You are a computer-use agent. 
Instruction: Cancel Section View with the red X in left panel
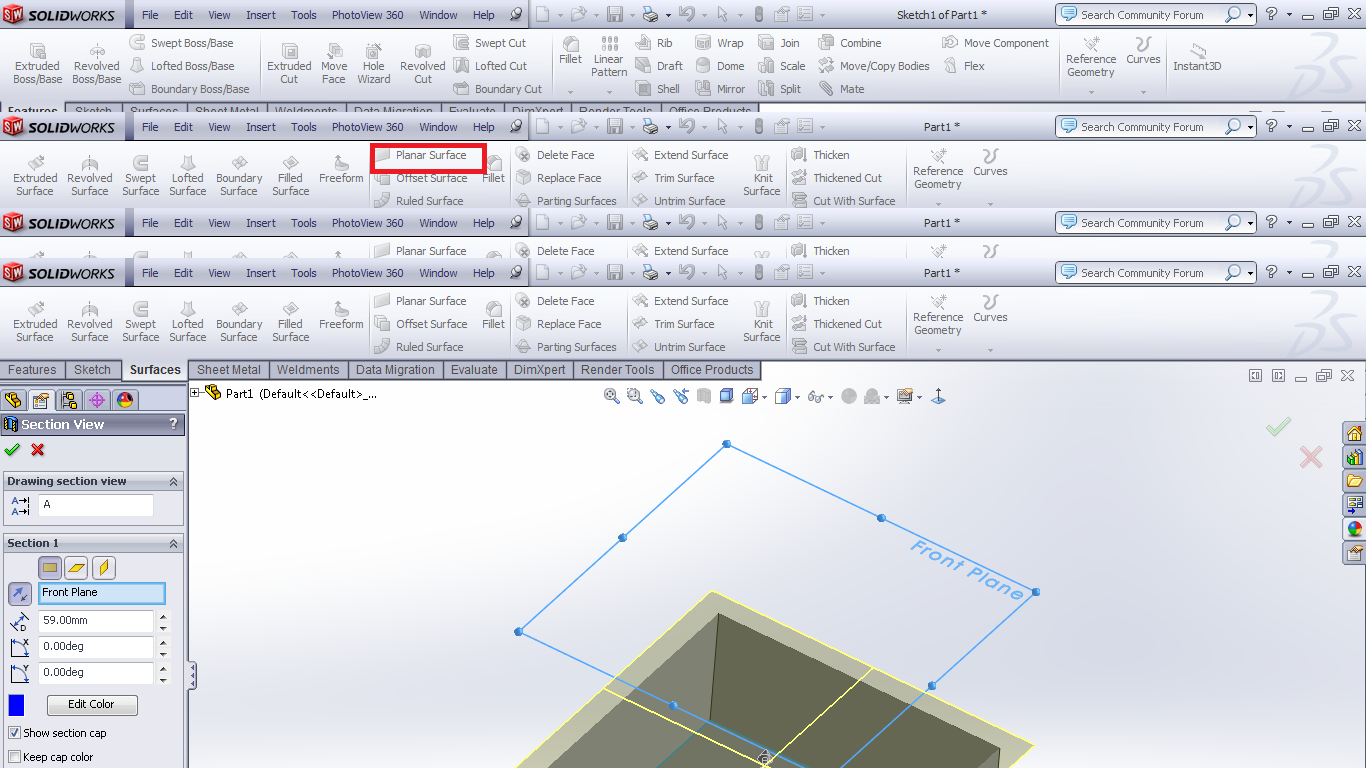tap(38, 450)
